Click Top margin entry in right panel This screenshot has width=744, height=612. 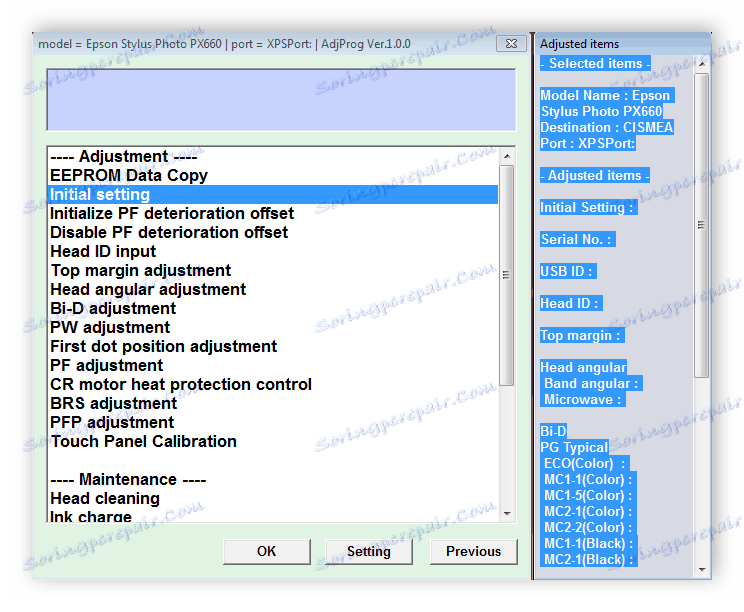[x=582, y=335]
